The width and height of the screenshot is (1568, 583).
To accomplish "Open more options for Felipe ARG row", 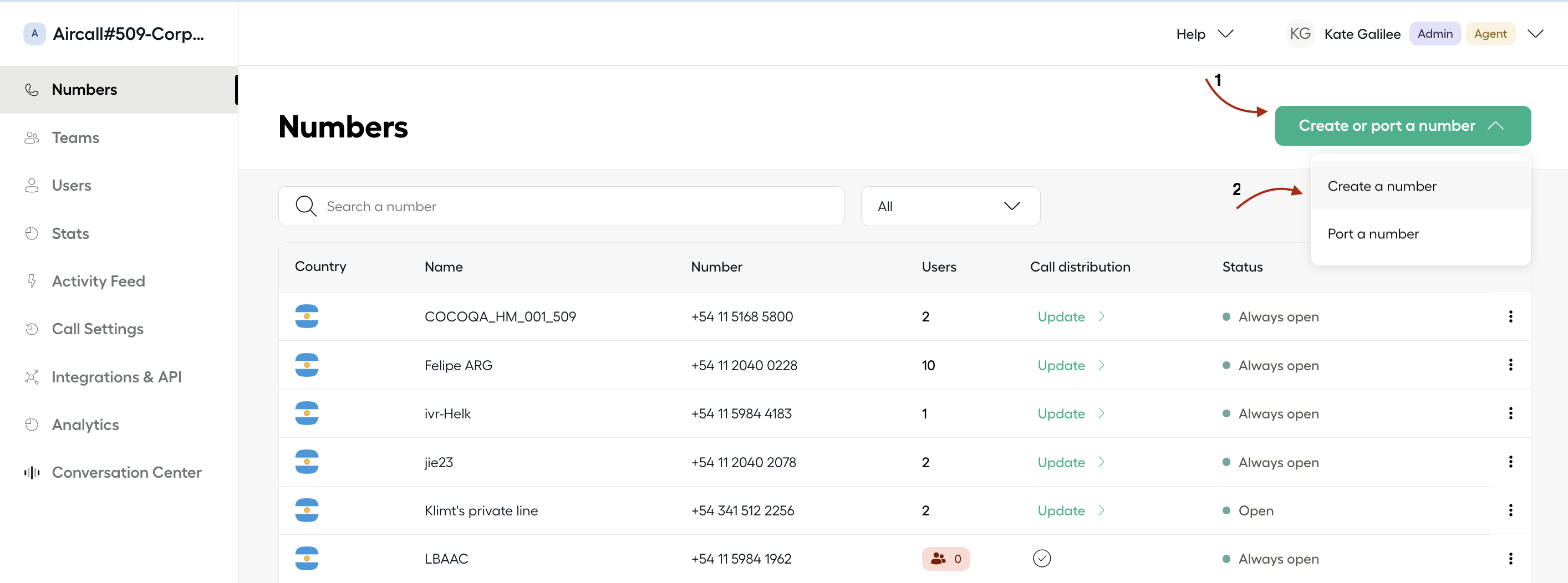I will coord(1510,365).
